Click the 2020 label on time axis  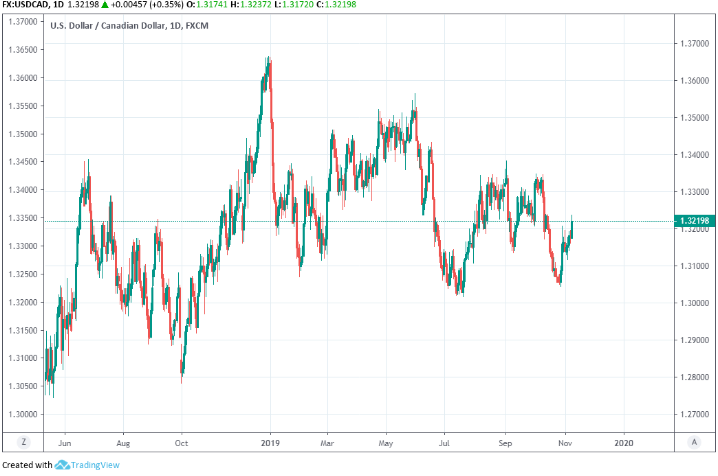tap(623, 440)
